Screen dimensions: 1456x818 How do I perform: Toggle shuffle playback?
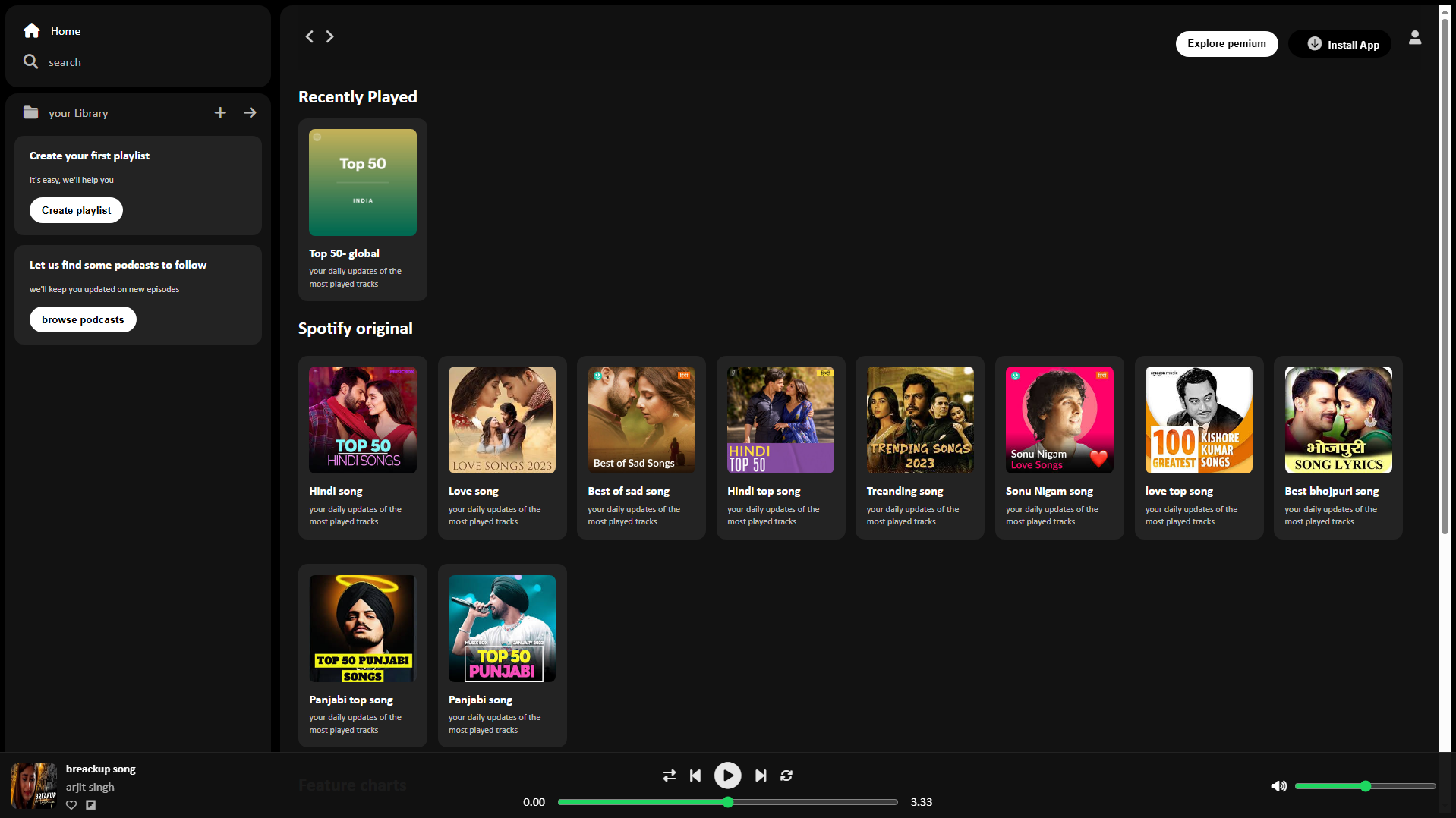669,776
